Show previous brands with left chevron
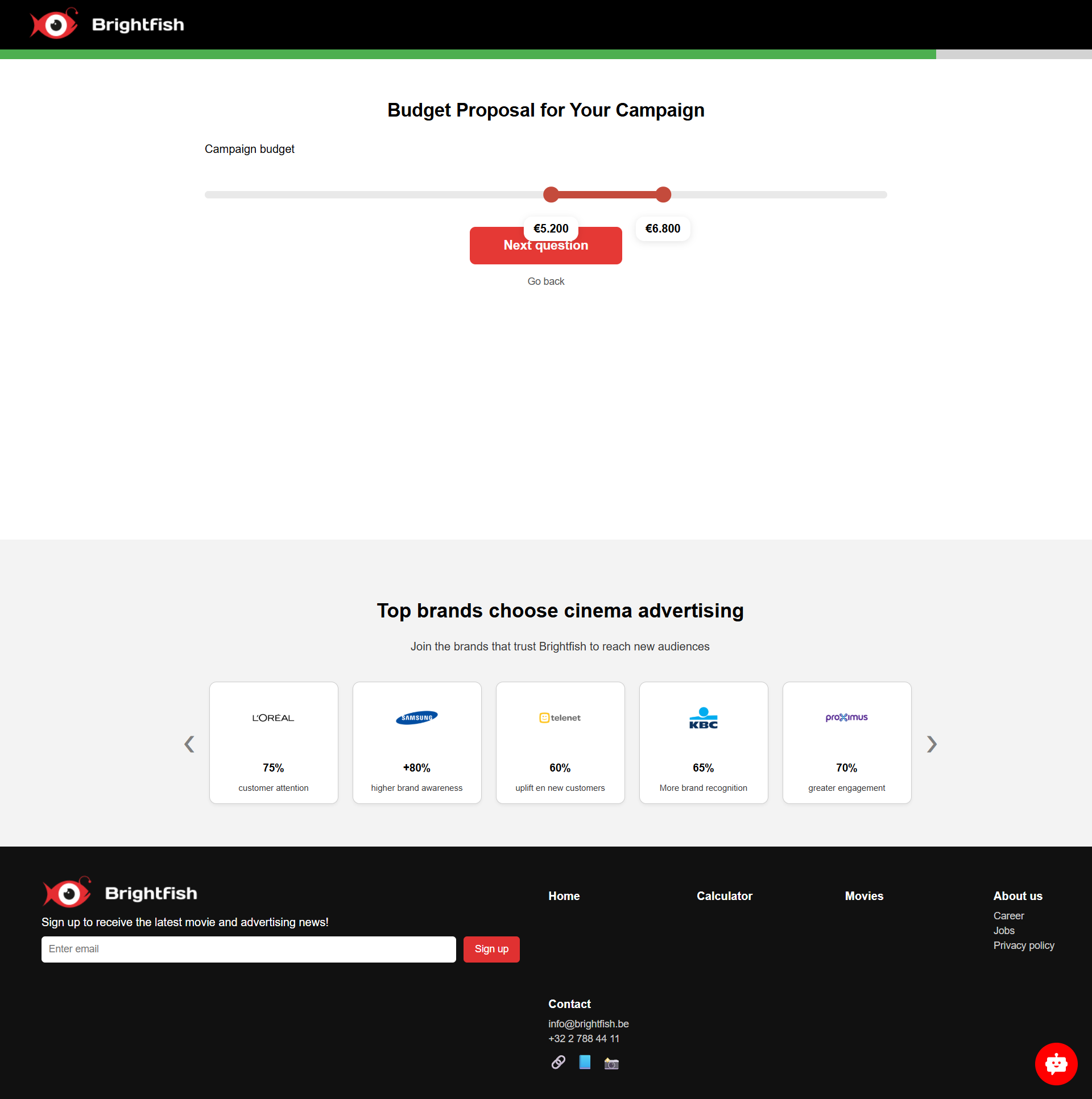 point(189,744)
